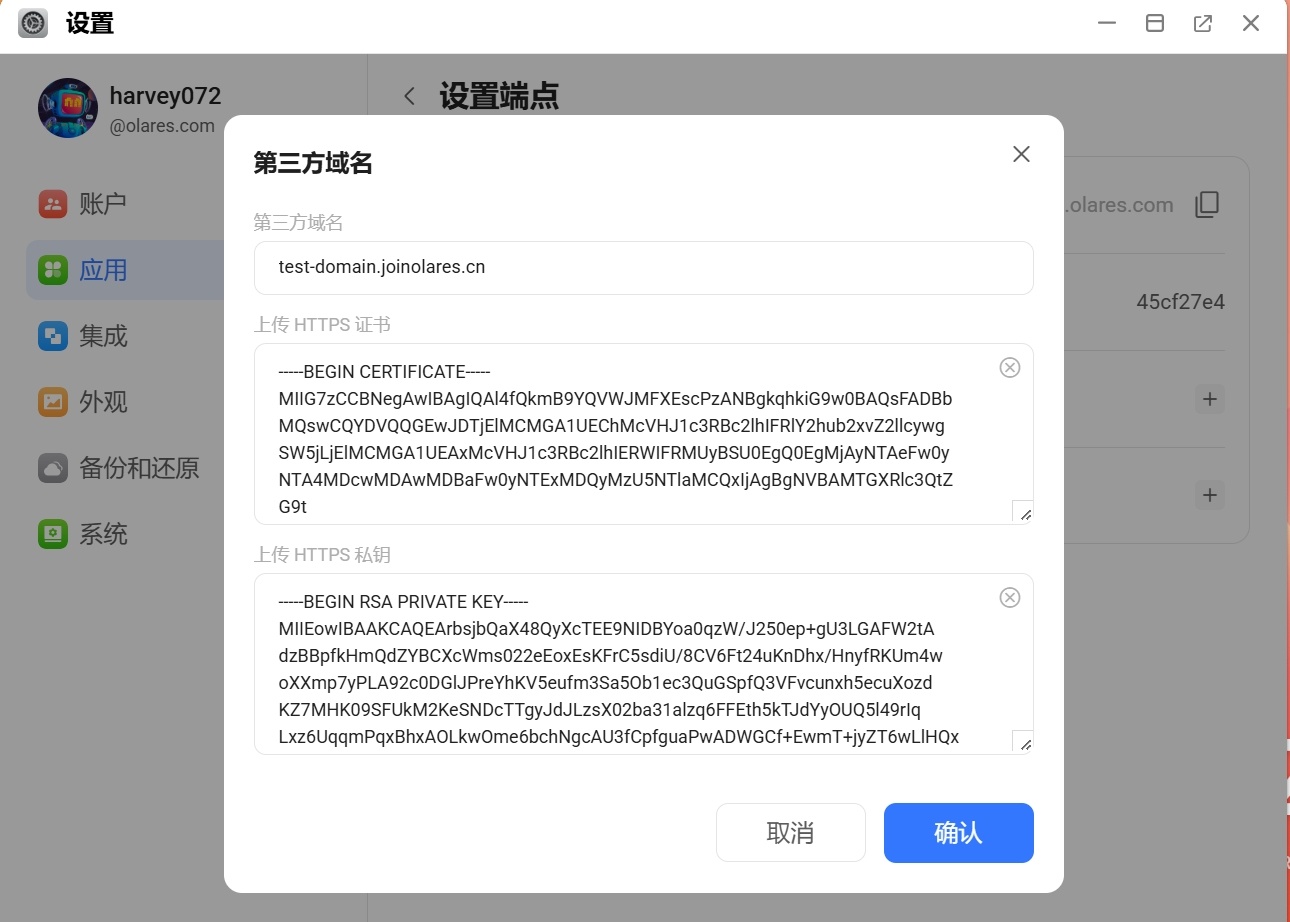This screenshot has height=922, width=1290.
Task: Go back using the arrow beside 设置端点
Action: (409, 96)
